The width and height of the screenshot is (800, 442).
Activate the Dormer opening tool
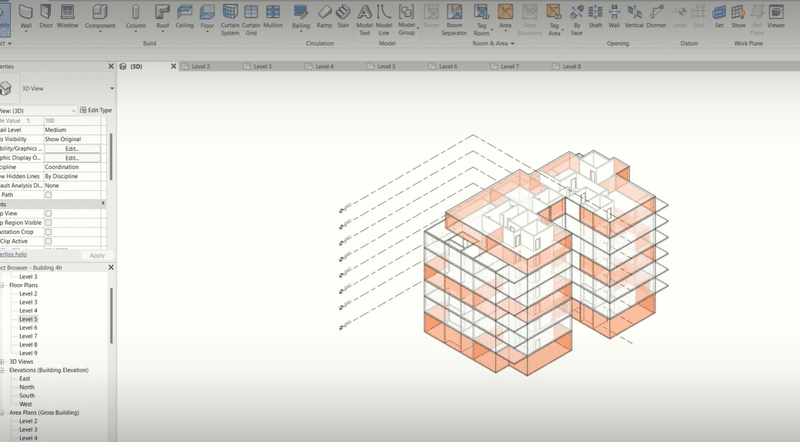(x=657, y=16)
